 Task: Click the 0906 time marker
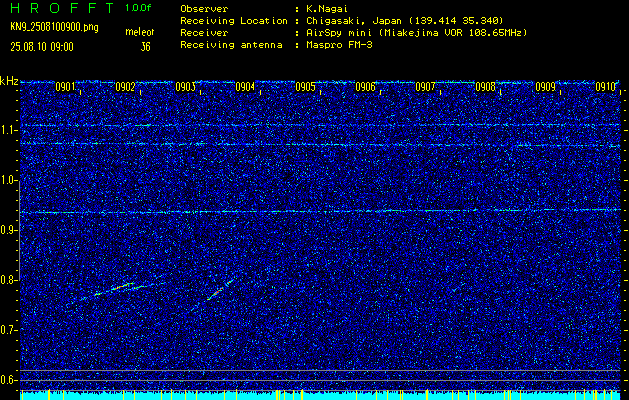(x=365, y=87)
